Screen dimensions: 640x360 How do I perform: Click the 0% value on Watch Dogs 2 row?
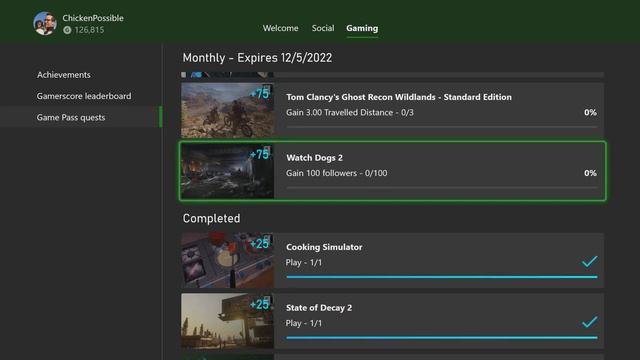pyautogui.click(x=590, y=173)
